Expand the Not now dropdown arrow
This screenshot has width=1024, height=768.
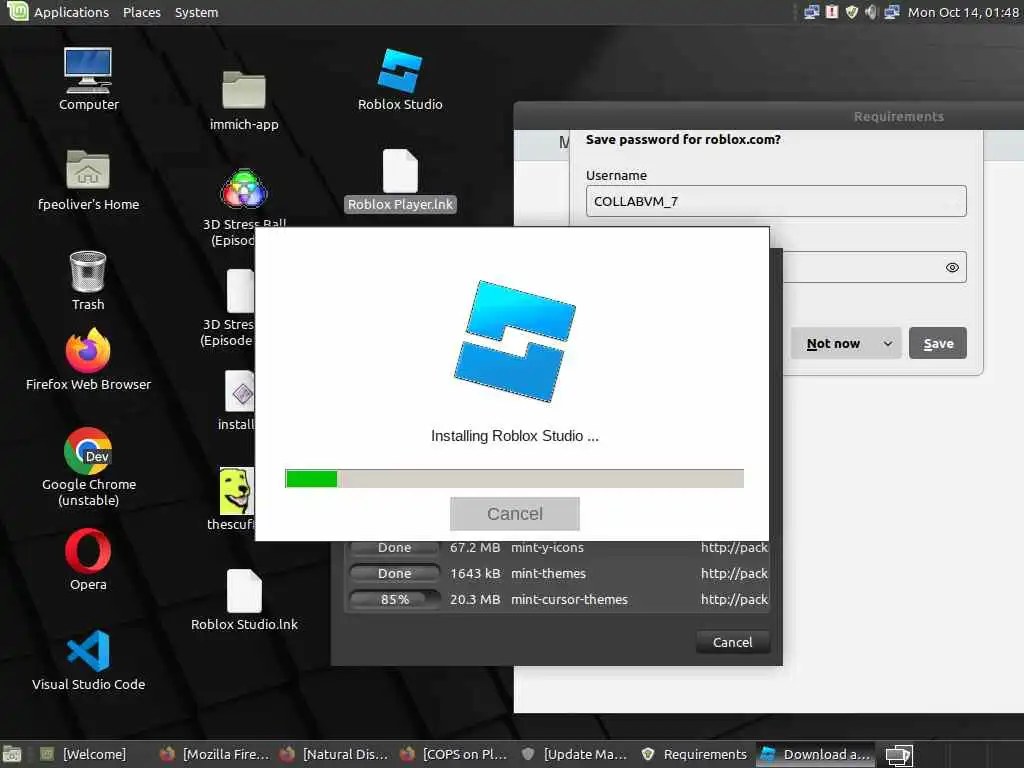click(x=888, y=344)
